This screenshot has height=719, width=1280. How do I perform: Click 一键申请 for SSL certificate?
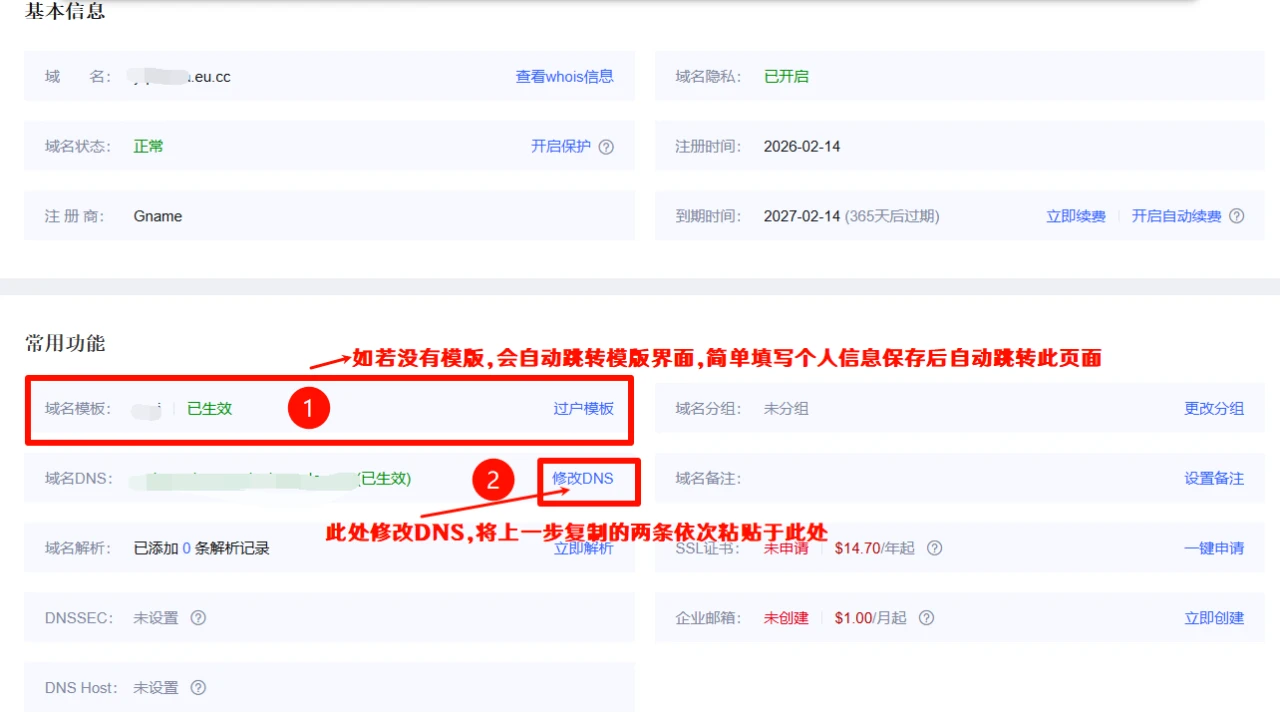click(x=1214, y=548)
